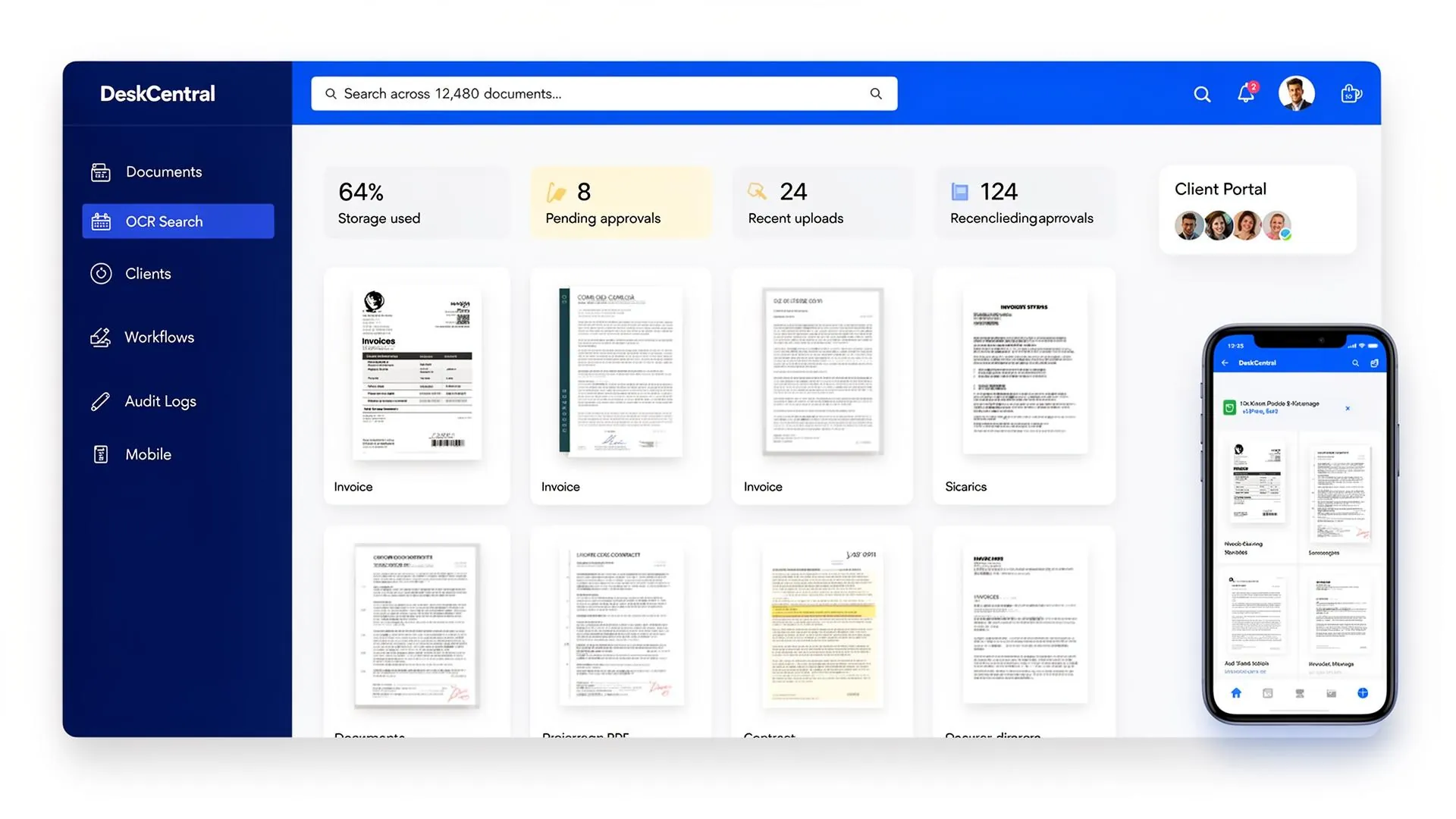Image resolution: width=1456 pixels, height=819 pixels.
Task: Click the blue icon next to 124
Action: click(960, 192)
